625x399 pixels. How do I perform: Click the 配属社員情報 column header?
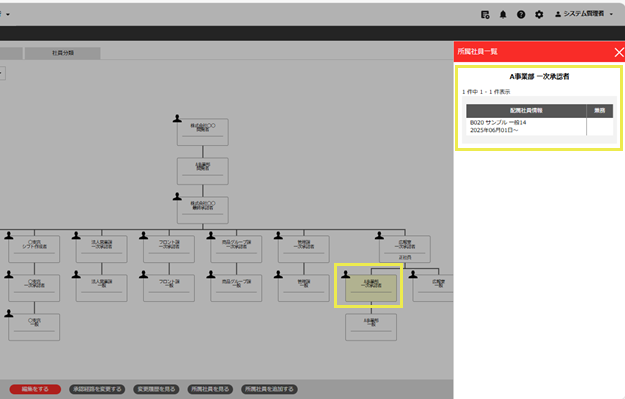pyautogui.click(x=526, y=111)
